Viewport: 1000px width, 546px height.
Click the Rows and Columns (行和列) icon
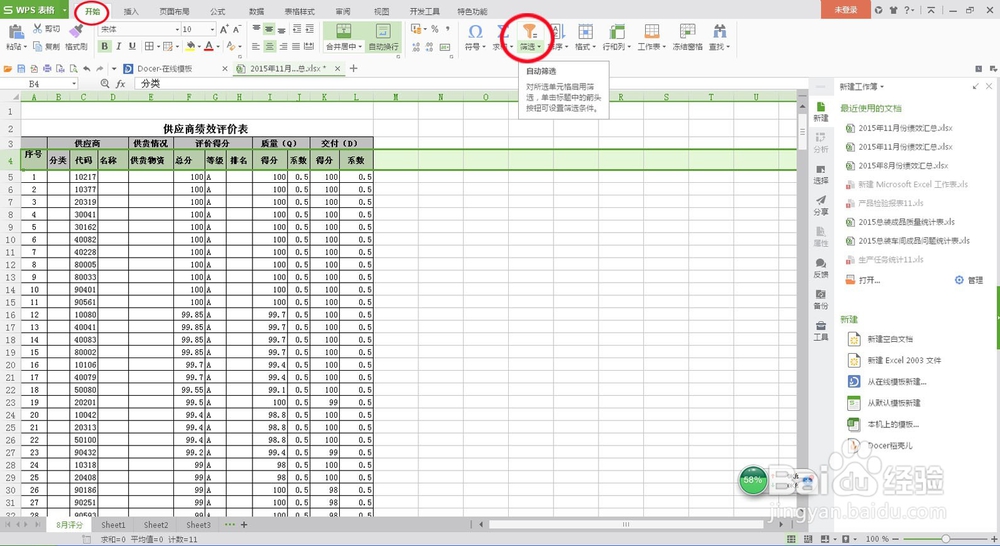point(617,31)
